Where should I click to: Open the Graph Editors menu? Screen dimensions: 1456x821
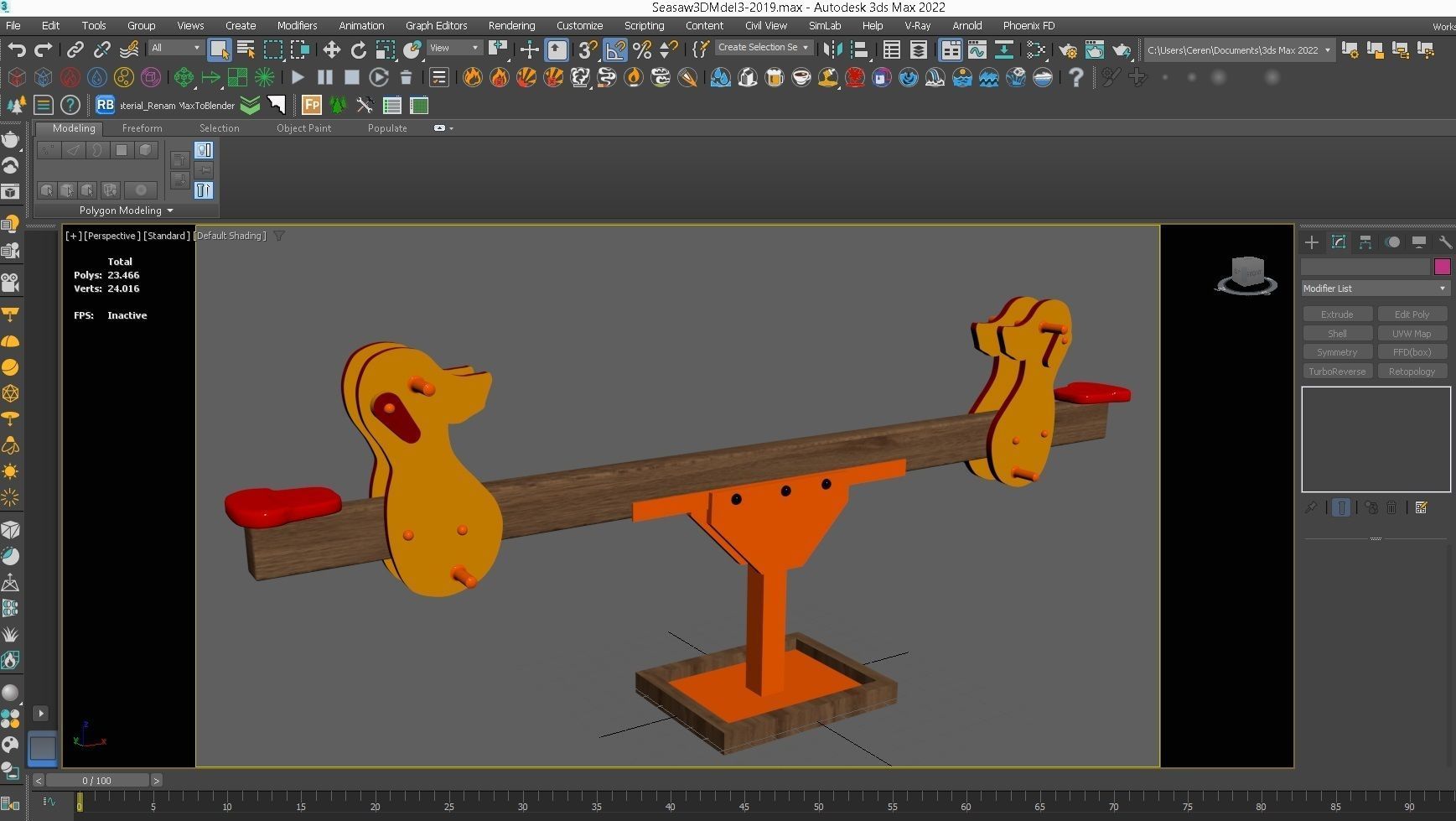[436, 25]
